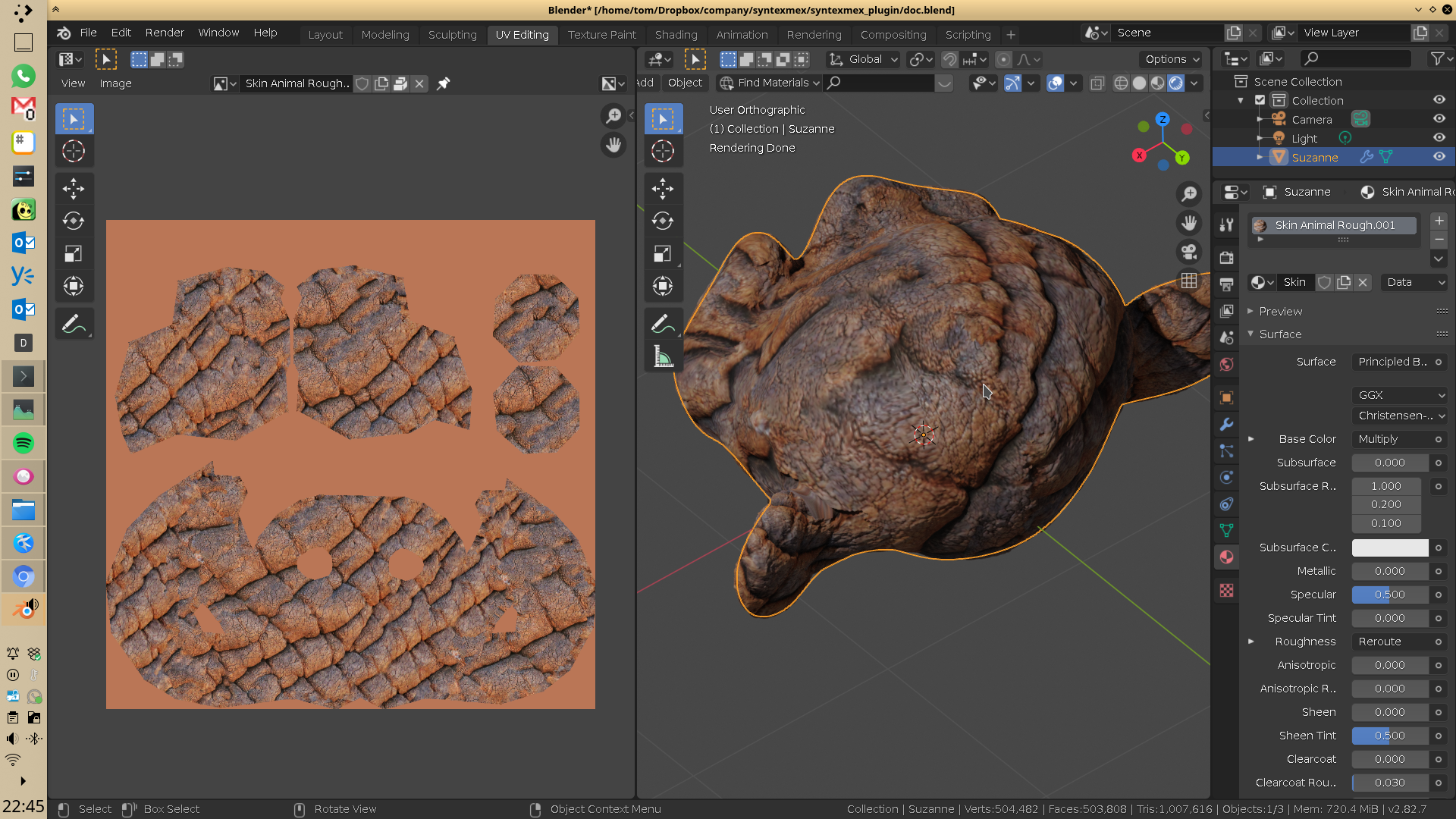Uncheck the Collection exclude checkbox
The image size is (1456, 819).
(1260, 100)
